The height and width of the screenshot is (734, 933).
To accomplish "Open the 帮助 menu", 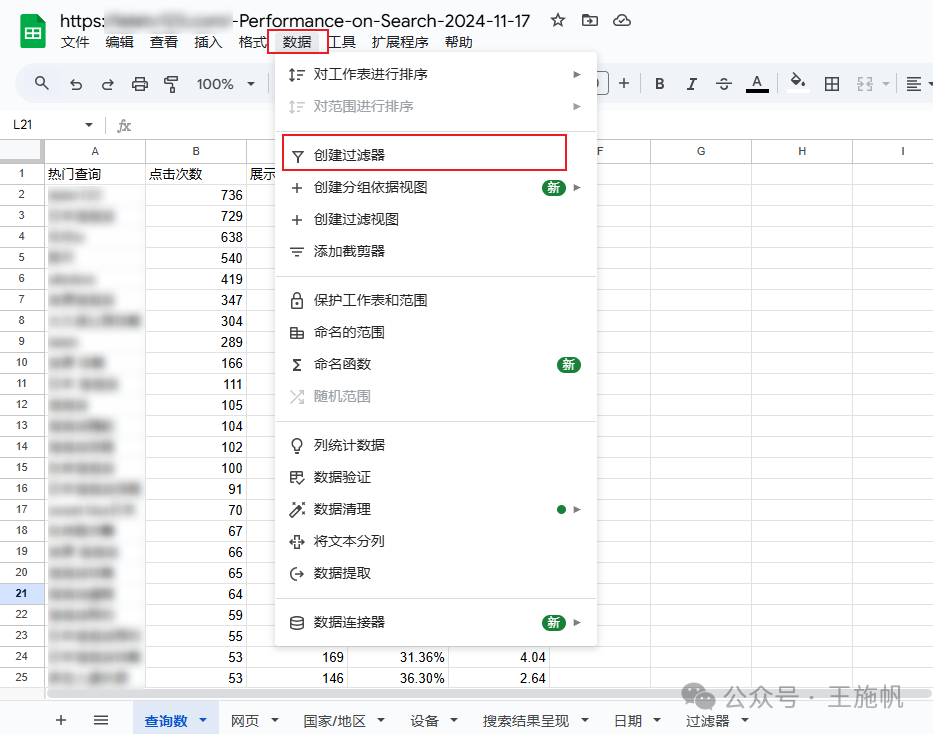I will click(459, 42).
